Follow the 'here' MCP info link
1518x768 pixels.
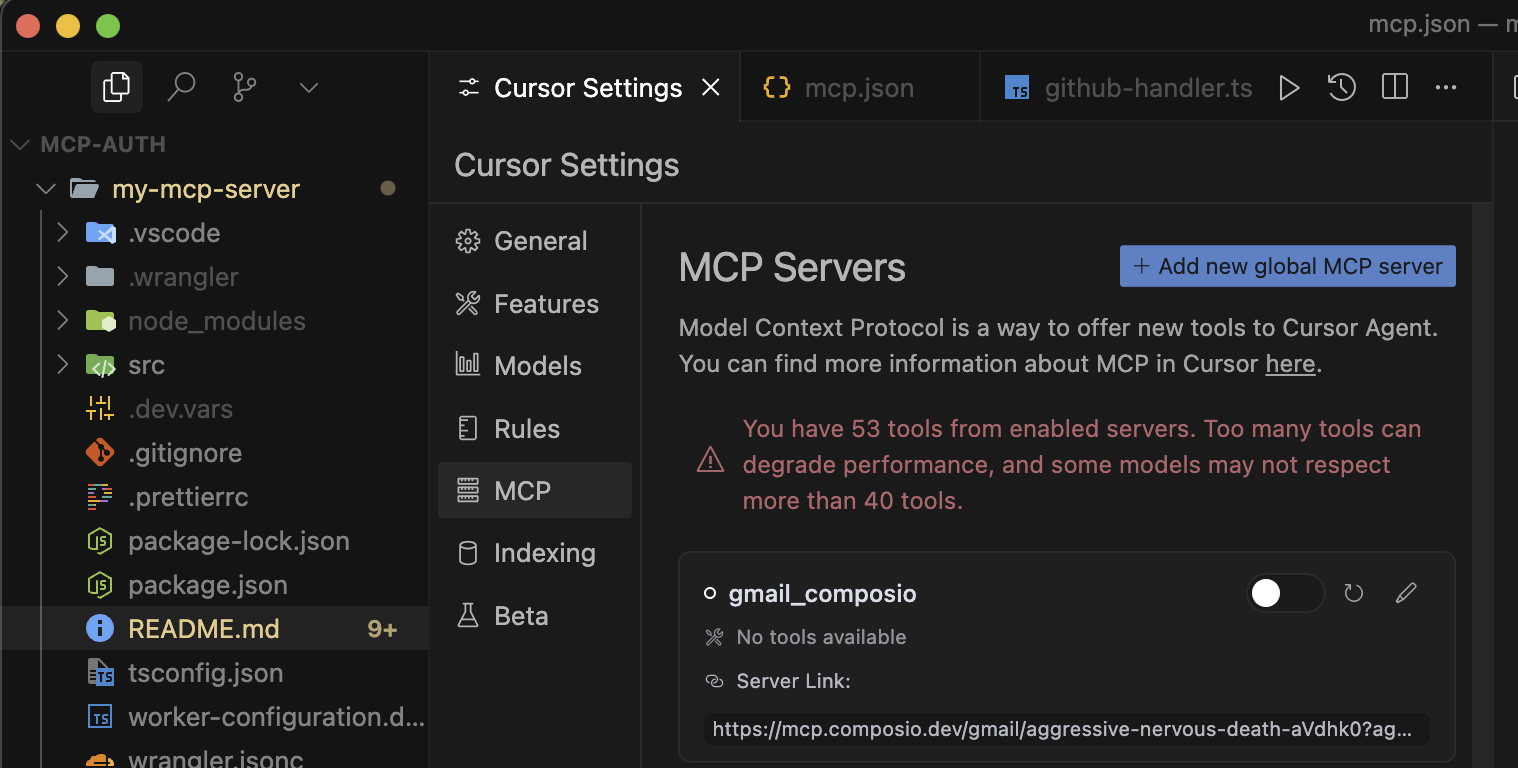click(1290, 364)
